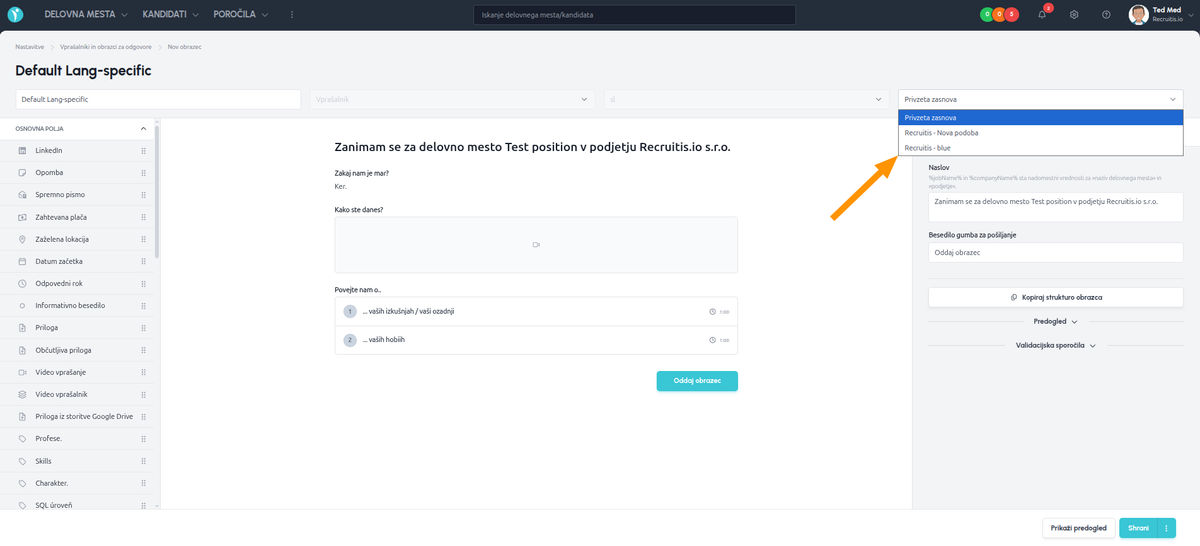This screenshot has width=1200, height=546.
Task: Click video camera icon in Kako ste danes box
Action: coord(536,245)
